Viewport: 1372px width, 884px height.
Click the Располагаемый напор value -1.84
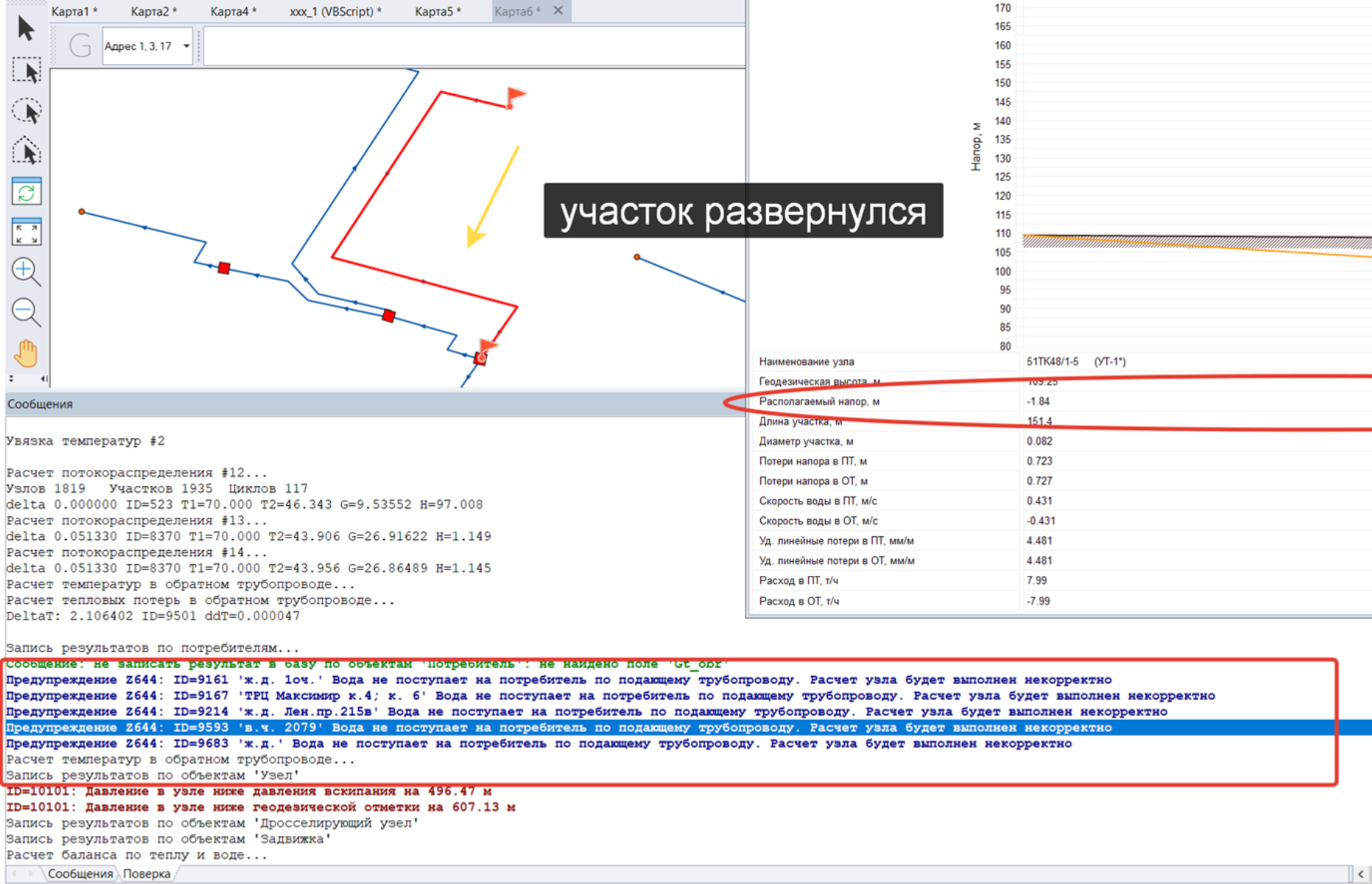click(1038, 401)
